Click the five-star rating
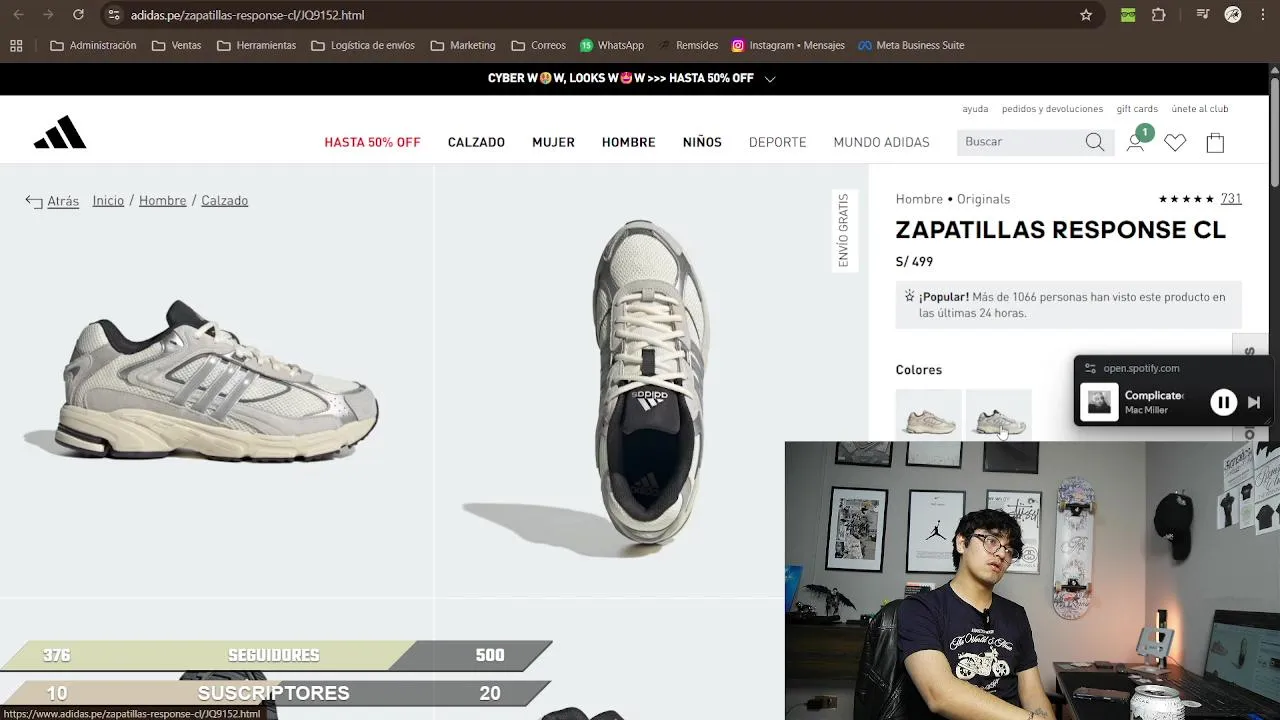The height and width of the screenshot is (720, 1280). (x=1186, y=199)
